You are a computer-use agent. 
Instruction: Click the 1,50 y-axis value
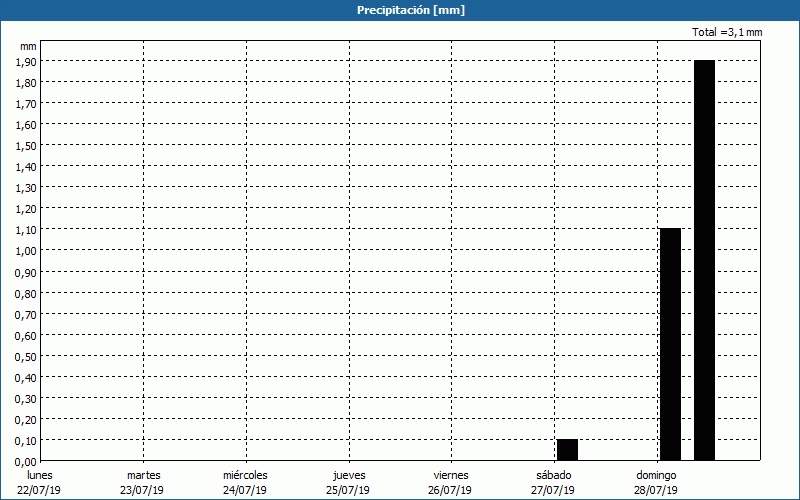[26, 146]
